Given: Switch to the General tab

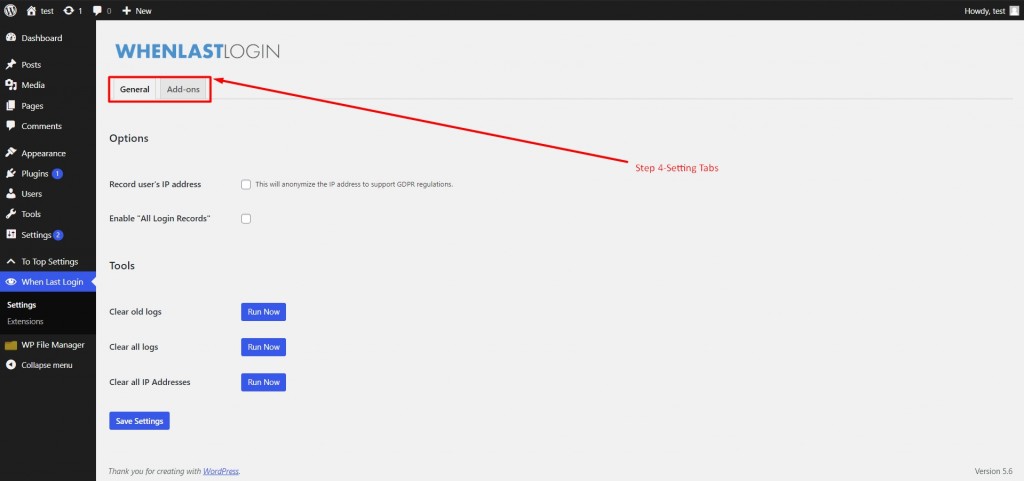Looking at the screenshot, I should point(135,89).
